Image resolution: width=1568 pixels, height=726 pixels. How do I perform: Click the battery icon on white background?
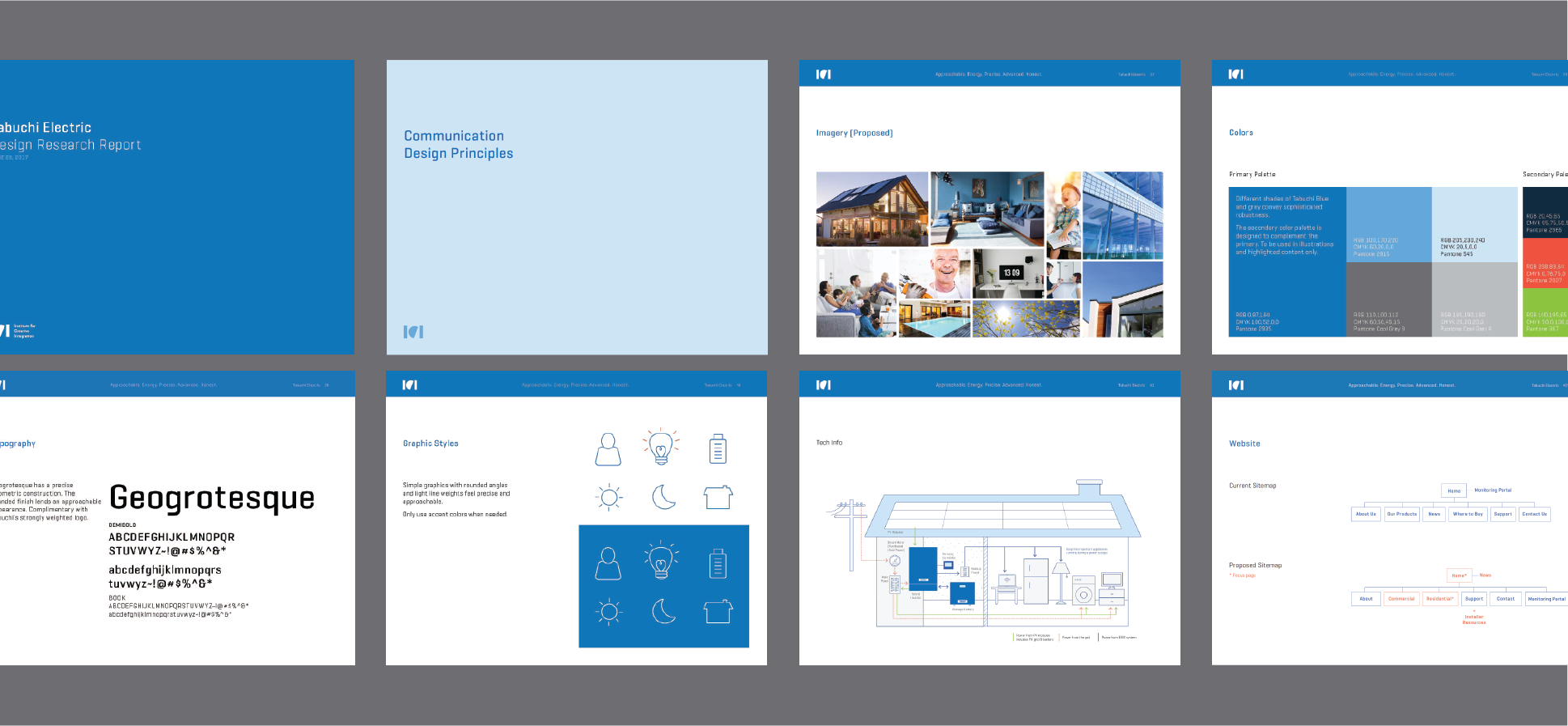[718, 448]
